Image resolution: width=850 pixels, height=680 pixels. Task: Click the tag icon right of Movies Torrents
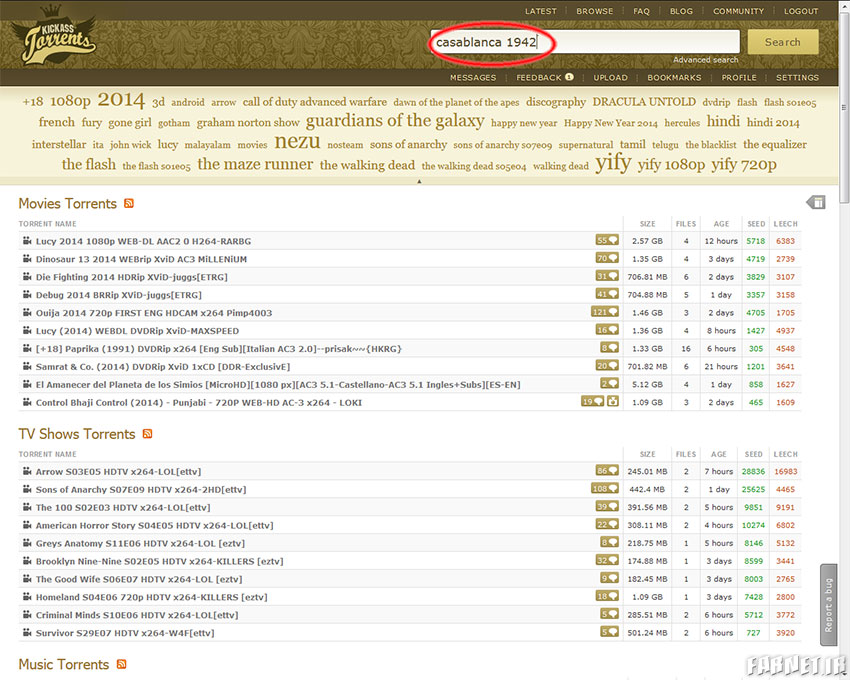point(816,203)
